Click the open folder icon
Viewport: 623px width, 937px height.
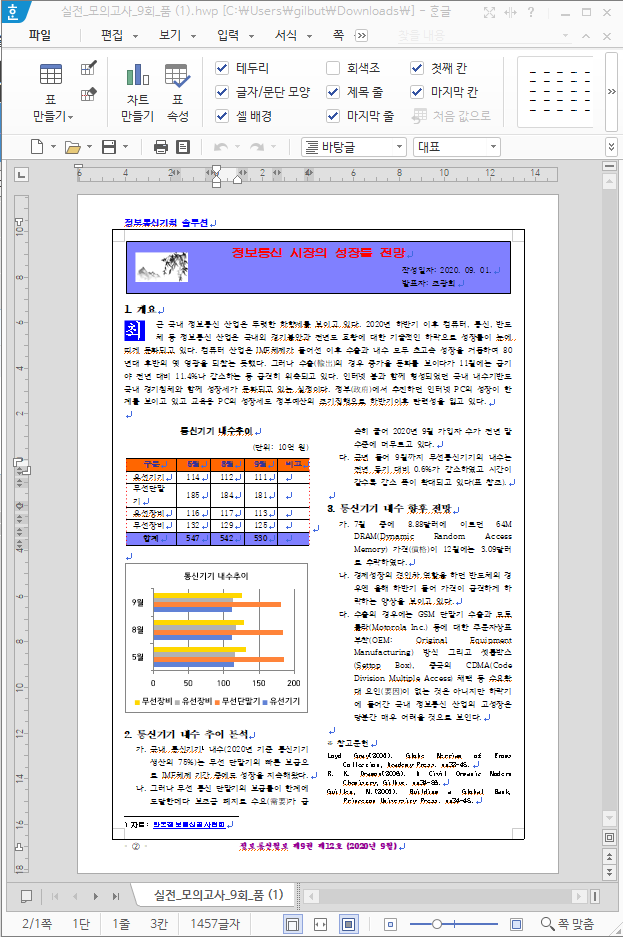click(73, 147)
